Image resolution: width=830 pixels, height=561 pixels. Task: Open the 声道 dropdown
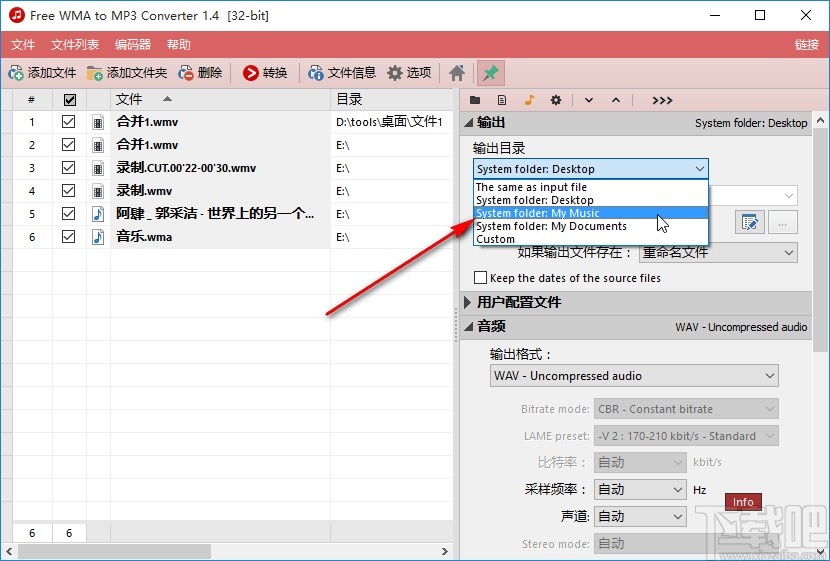click(640, 516)
